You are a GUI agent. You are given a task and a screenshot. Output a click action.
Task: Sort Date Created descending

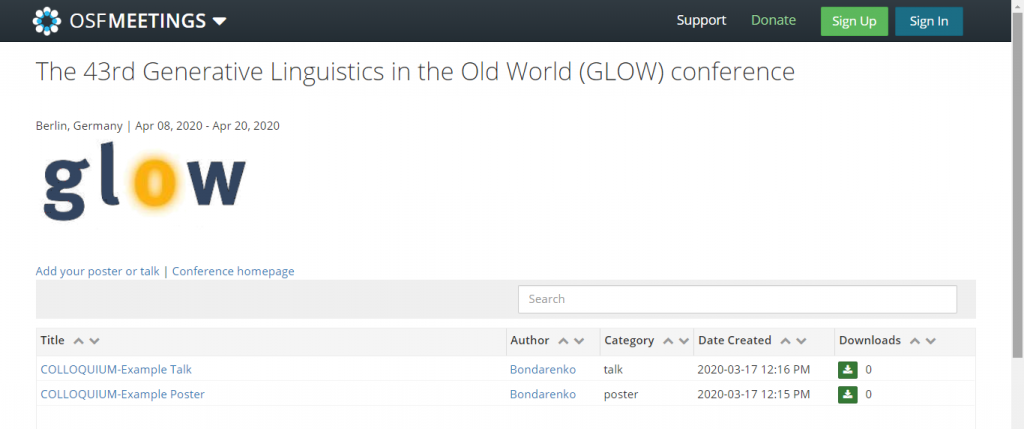801,341
